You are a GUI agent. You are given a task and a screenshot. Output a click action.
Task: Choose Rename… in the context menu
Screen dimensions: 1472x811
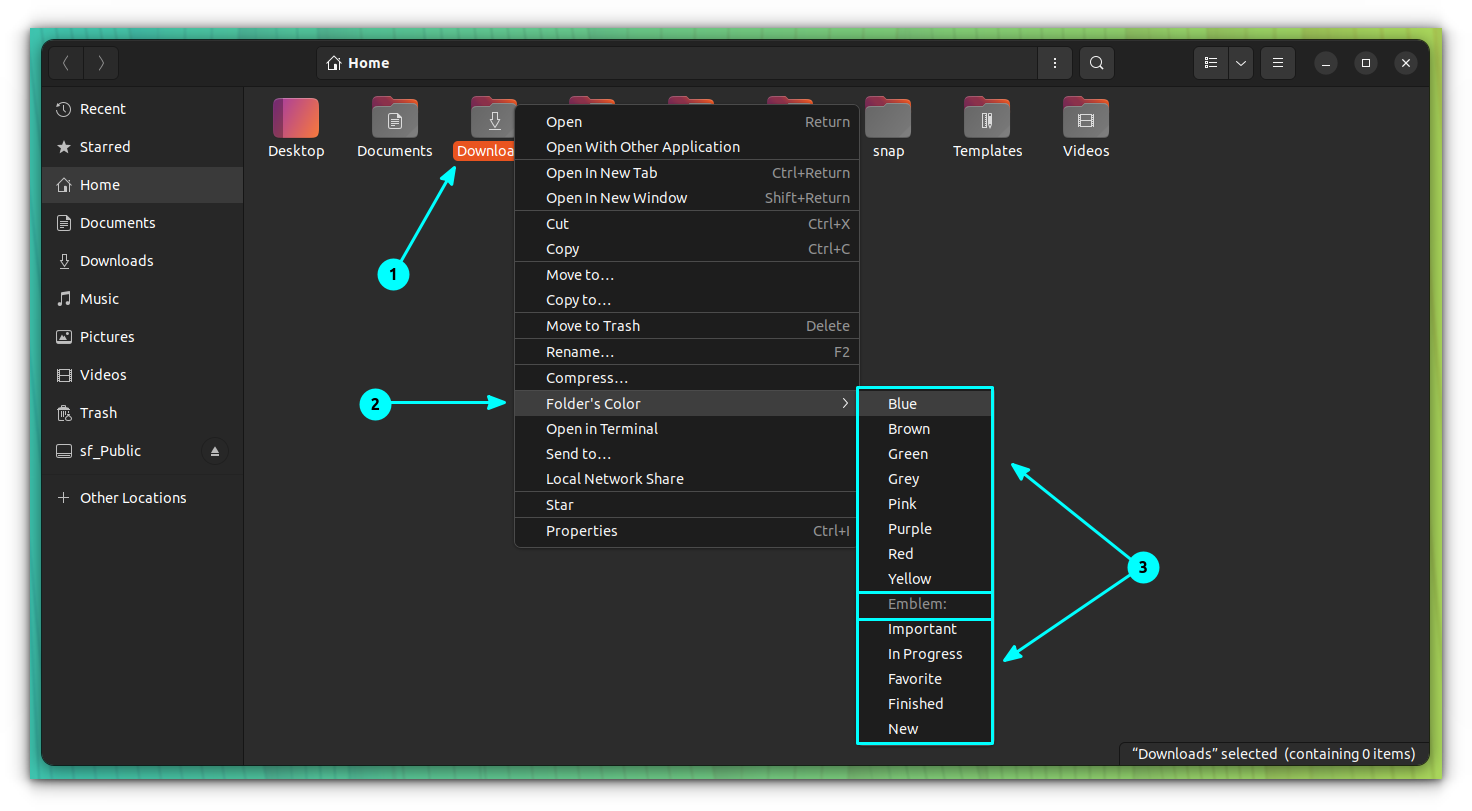(687, 352)
